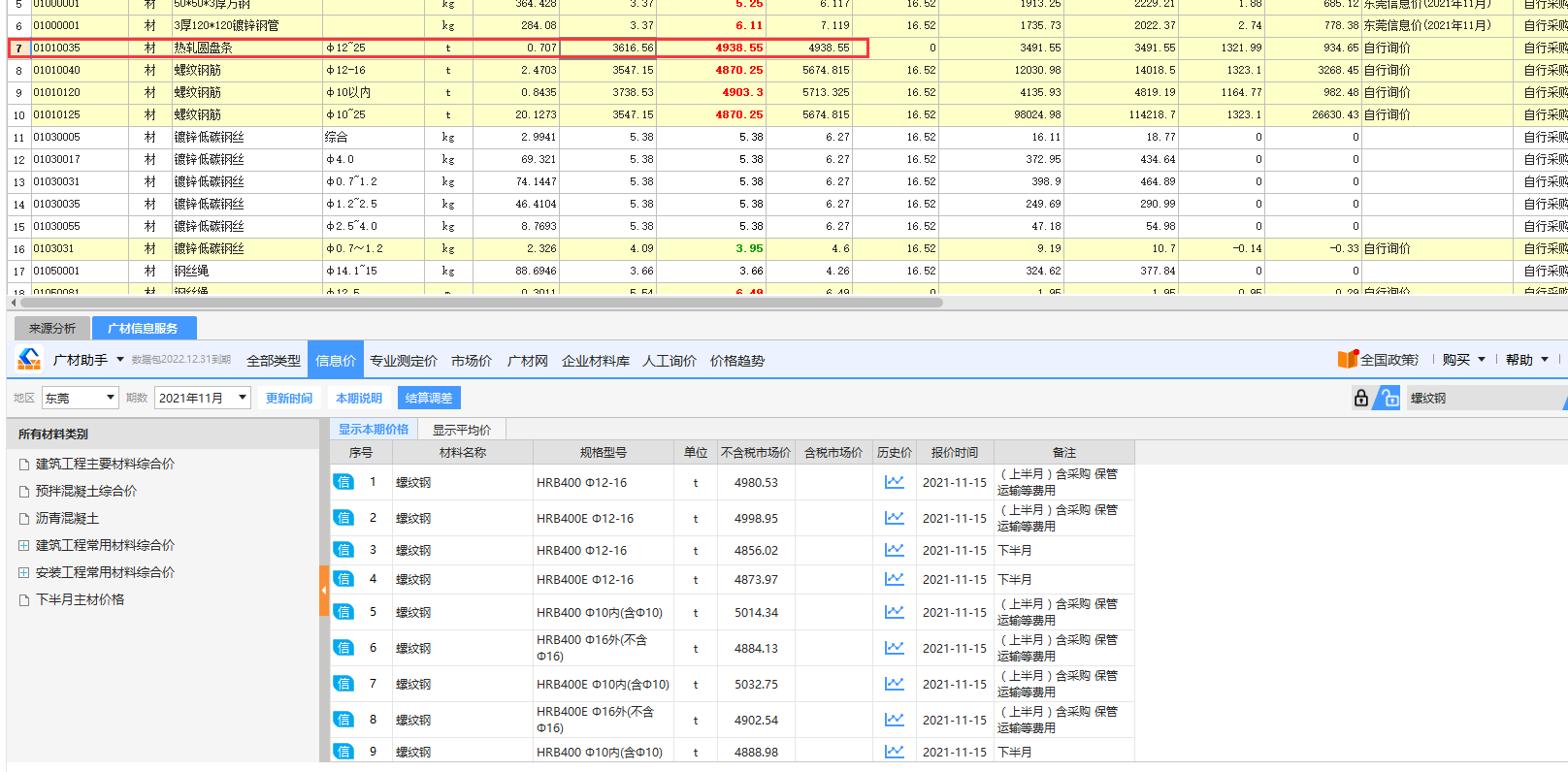Open 人工询价 menu item
Image resolution: width=1568 pixels, height=772 pixels.
point(670,361)
